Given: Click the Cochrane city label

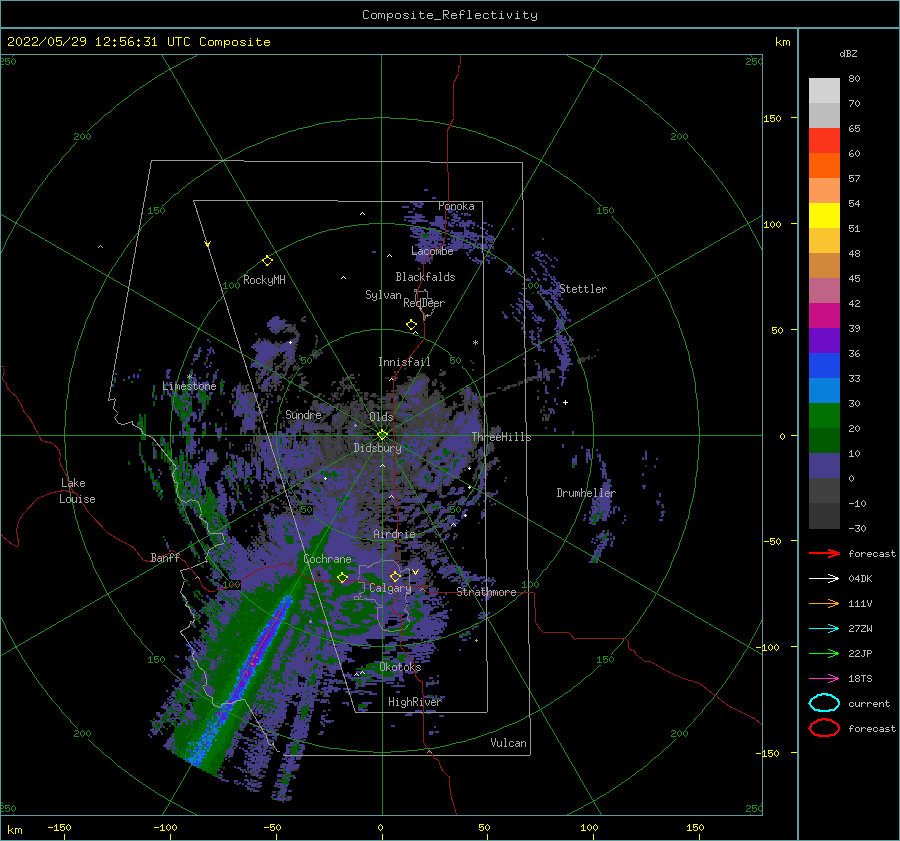Looking at the screenshot, I should click(327, 559).
